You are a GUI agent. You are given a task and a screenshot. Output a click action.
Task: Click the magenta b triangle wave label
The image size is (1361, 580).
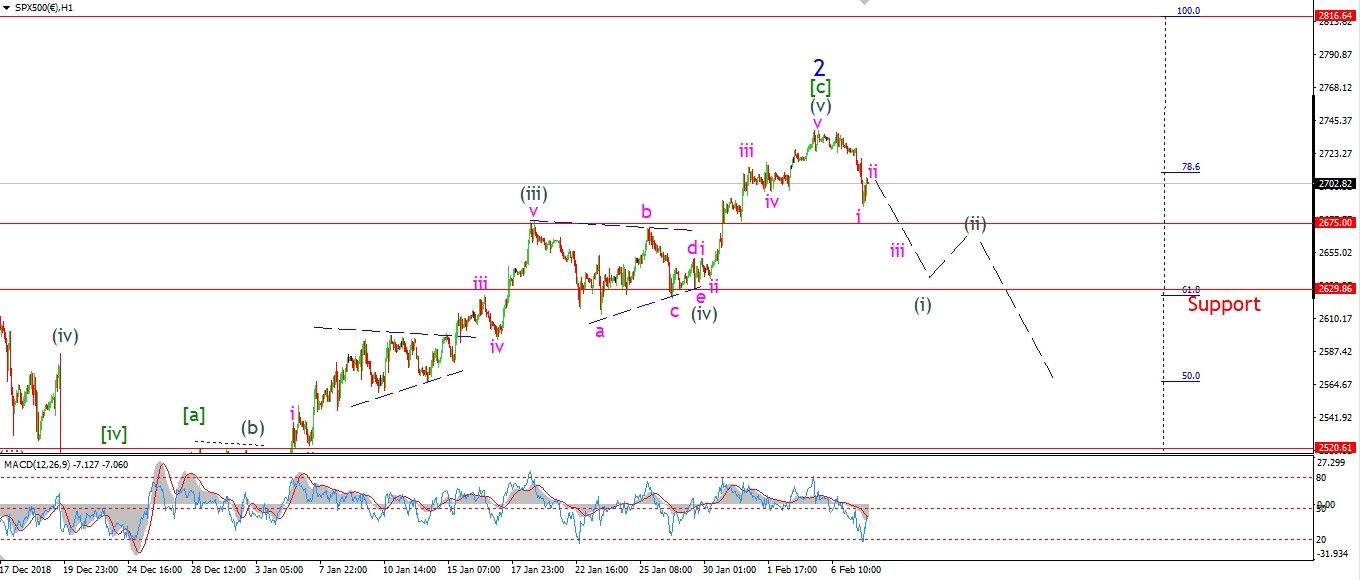pyautogui.click(x=646, y=211)
